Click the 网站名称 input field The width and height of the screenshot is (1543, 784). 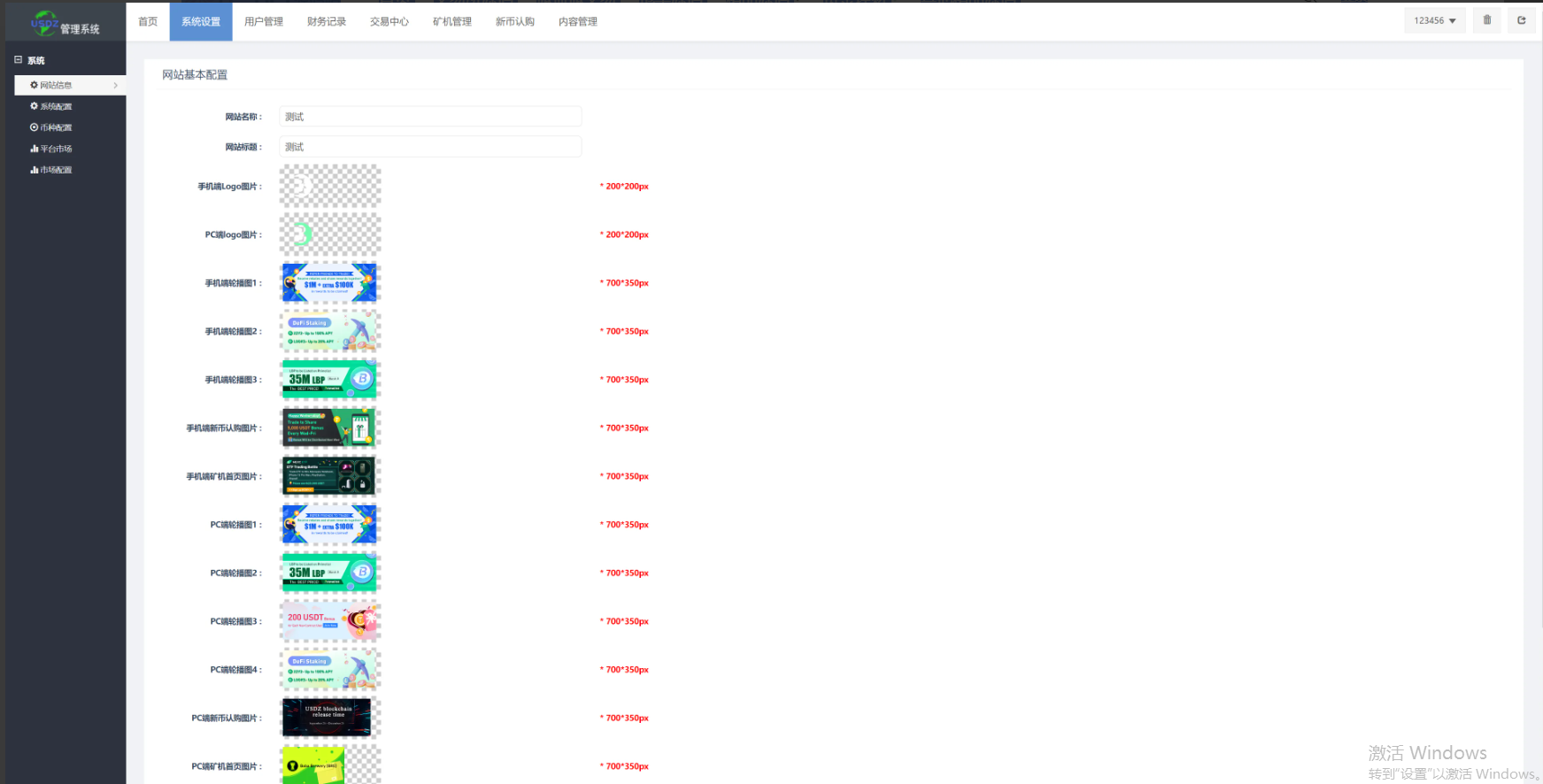click(430, 117)
